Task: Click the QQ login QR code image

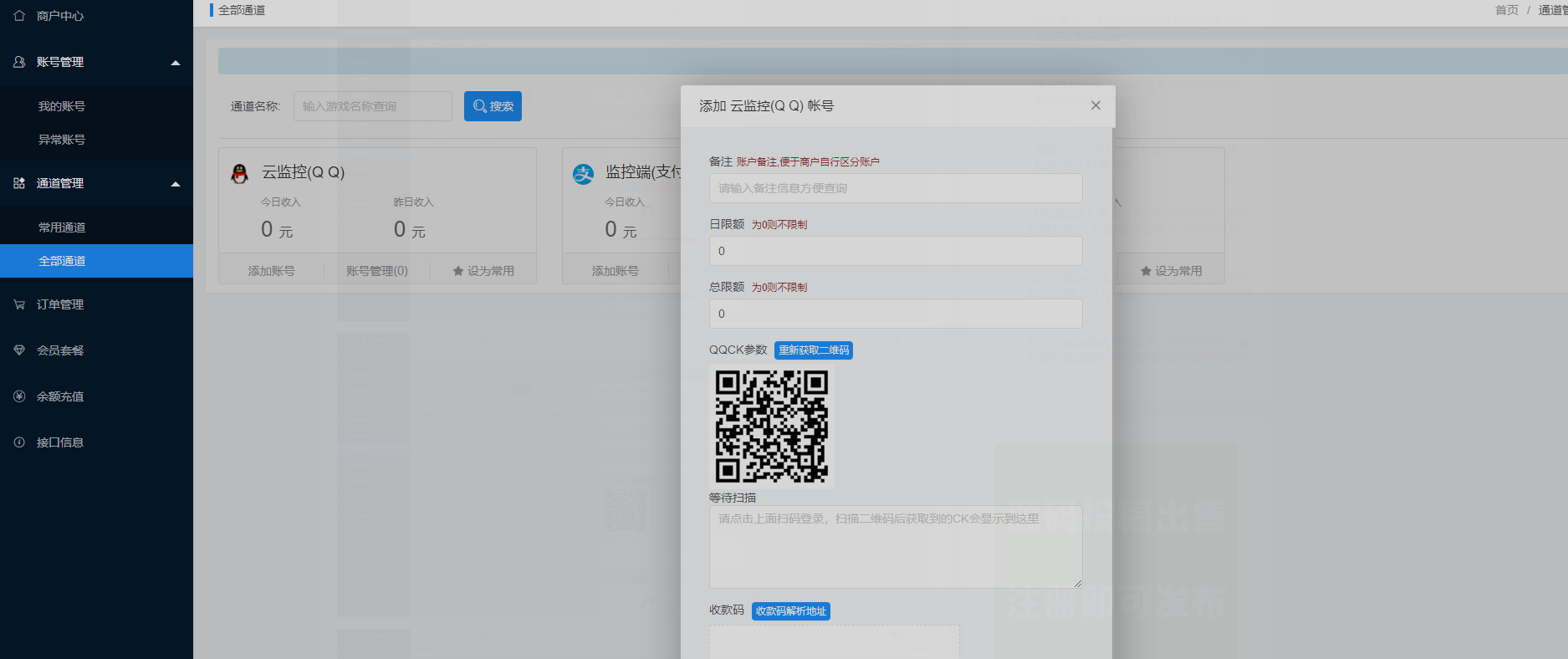Action: tap(771, 427)
